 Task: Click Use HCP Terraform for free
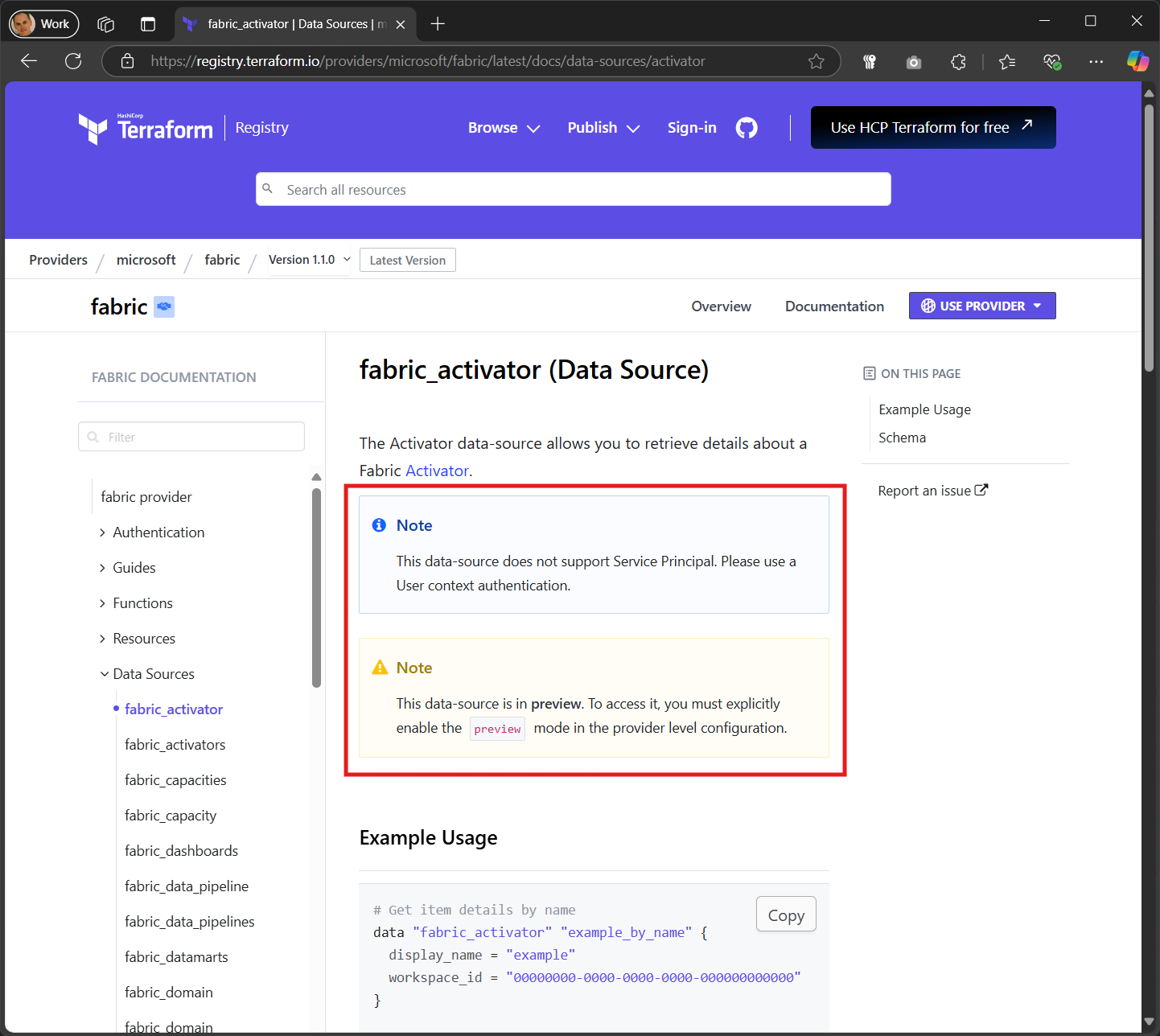point(932,127)
